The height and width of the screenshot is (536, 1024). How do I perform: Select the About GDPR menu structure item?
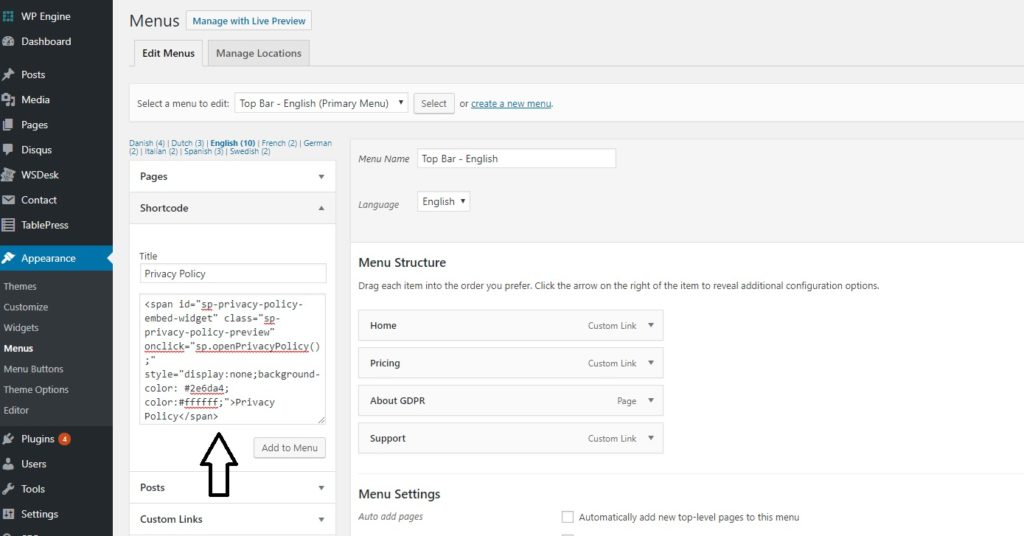point(511,401)
